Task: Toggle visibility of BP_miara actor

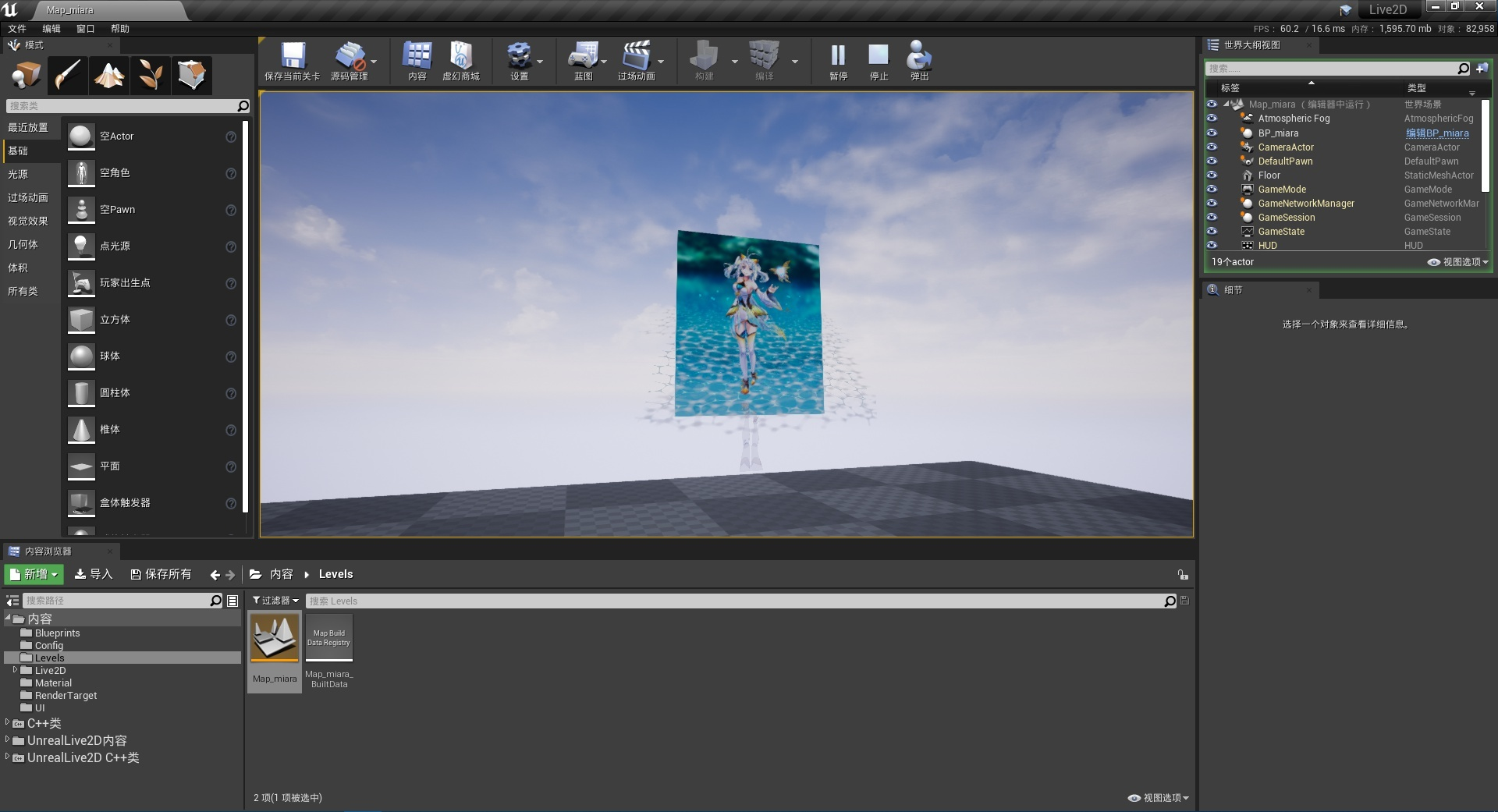Action: (x=1212, y=133)
